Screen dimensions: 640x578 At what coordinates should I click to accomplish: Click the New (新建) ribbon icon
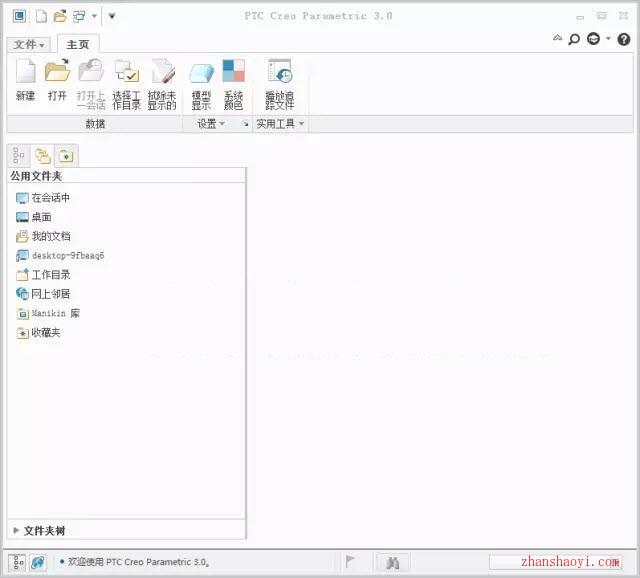25,71
